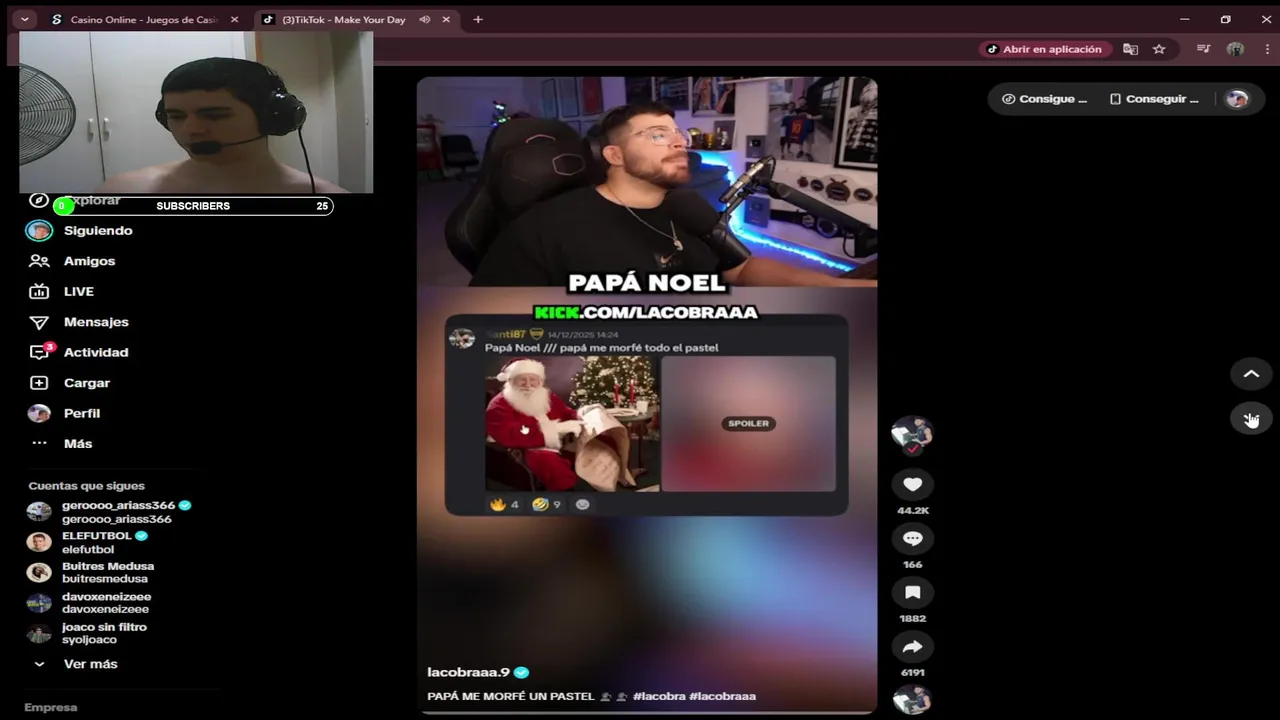
Task: Open the browser profile avatar
Action: click(x=1235, y=49)
